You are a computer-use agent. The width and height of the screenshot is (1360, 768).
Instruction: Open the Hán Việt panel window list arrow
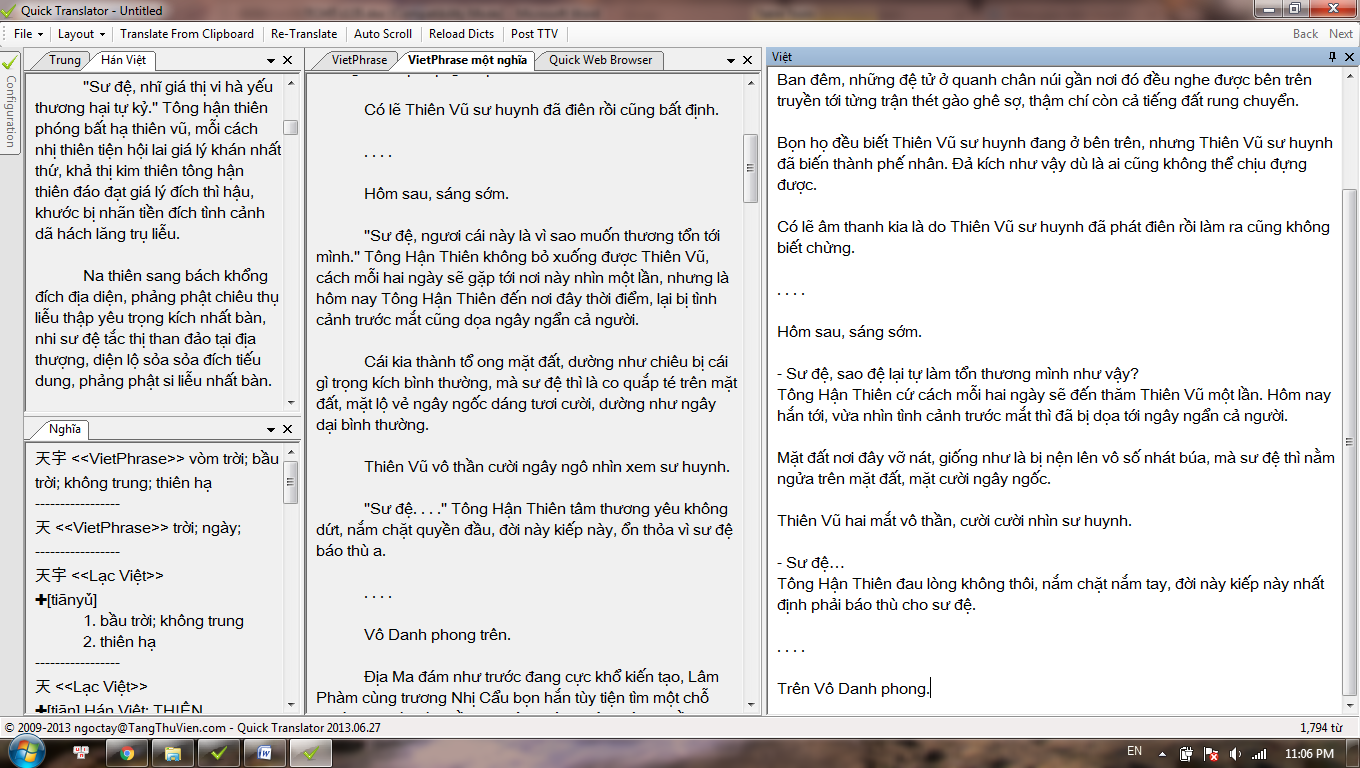tap(271, 61)
